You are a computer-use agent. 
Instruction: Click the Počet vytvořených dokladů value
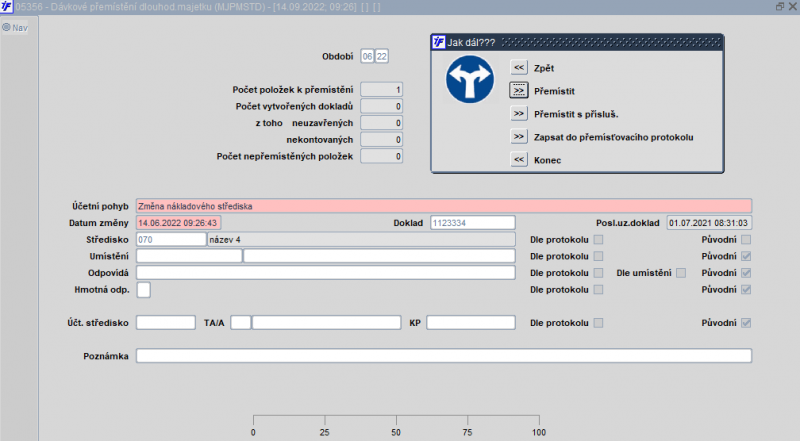coord(382,106)
